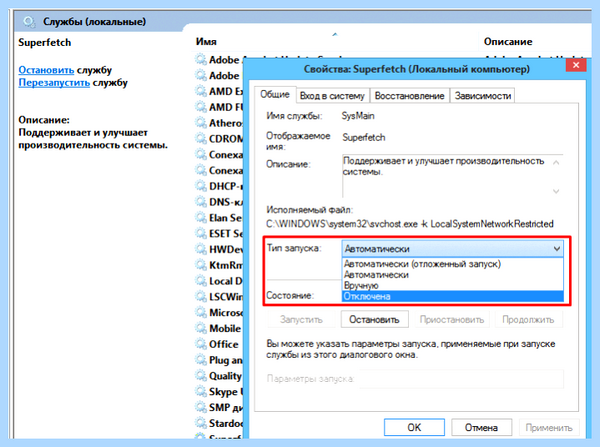The image size is (600, 447).
Task: Select the gear icon of DHCP service
Action: tap(201, 186)
